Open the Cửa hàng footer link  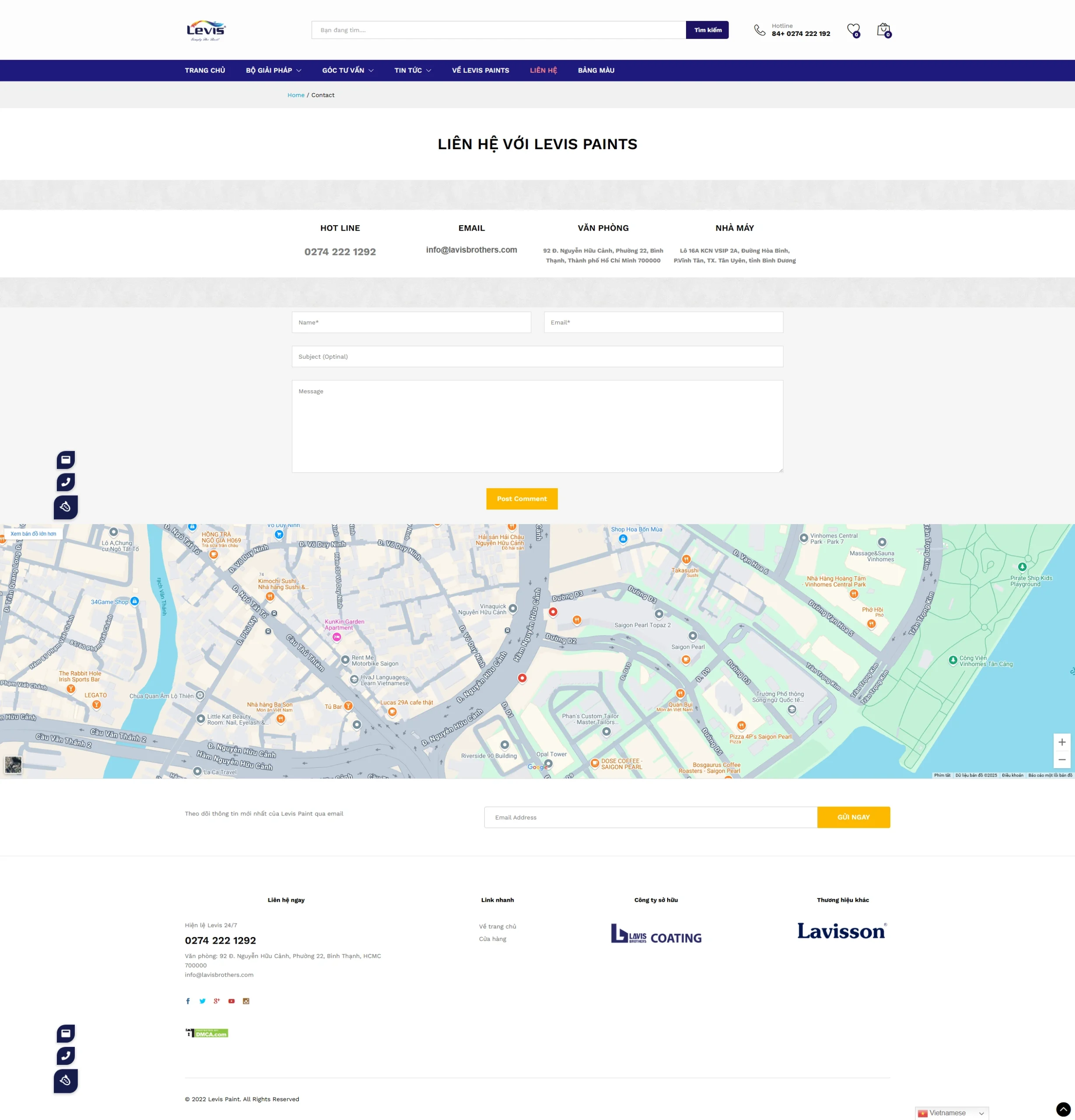(493, 939)
